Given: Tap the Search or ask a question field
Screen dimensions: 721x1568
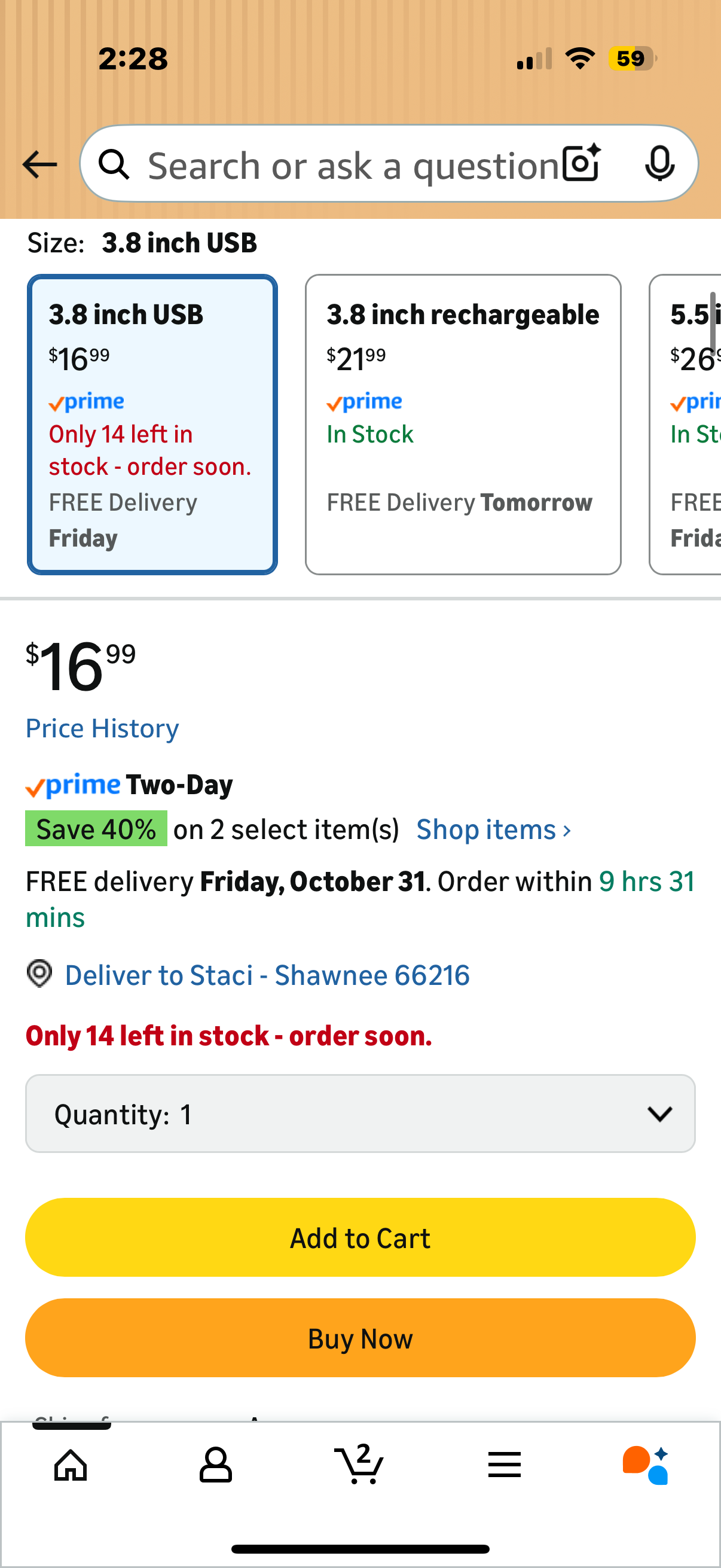Looking at the screenshot, I should coord(353,166).
